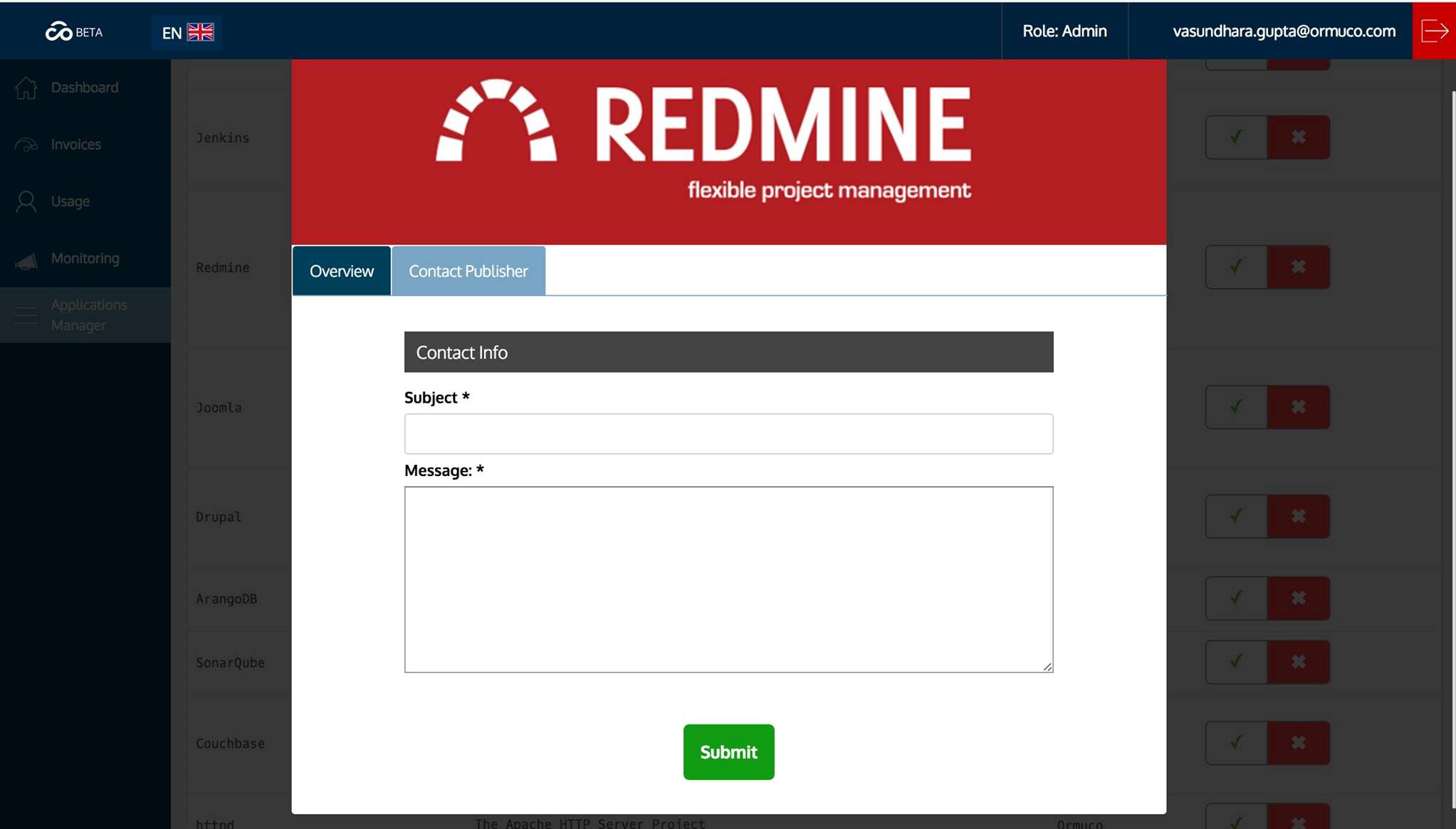Open Monitoring megaphone icon in sidebar
The height and width of the screenshot is (829, 1456).
point(26,260)
